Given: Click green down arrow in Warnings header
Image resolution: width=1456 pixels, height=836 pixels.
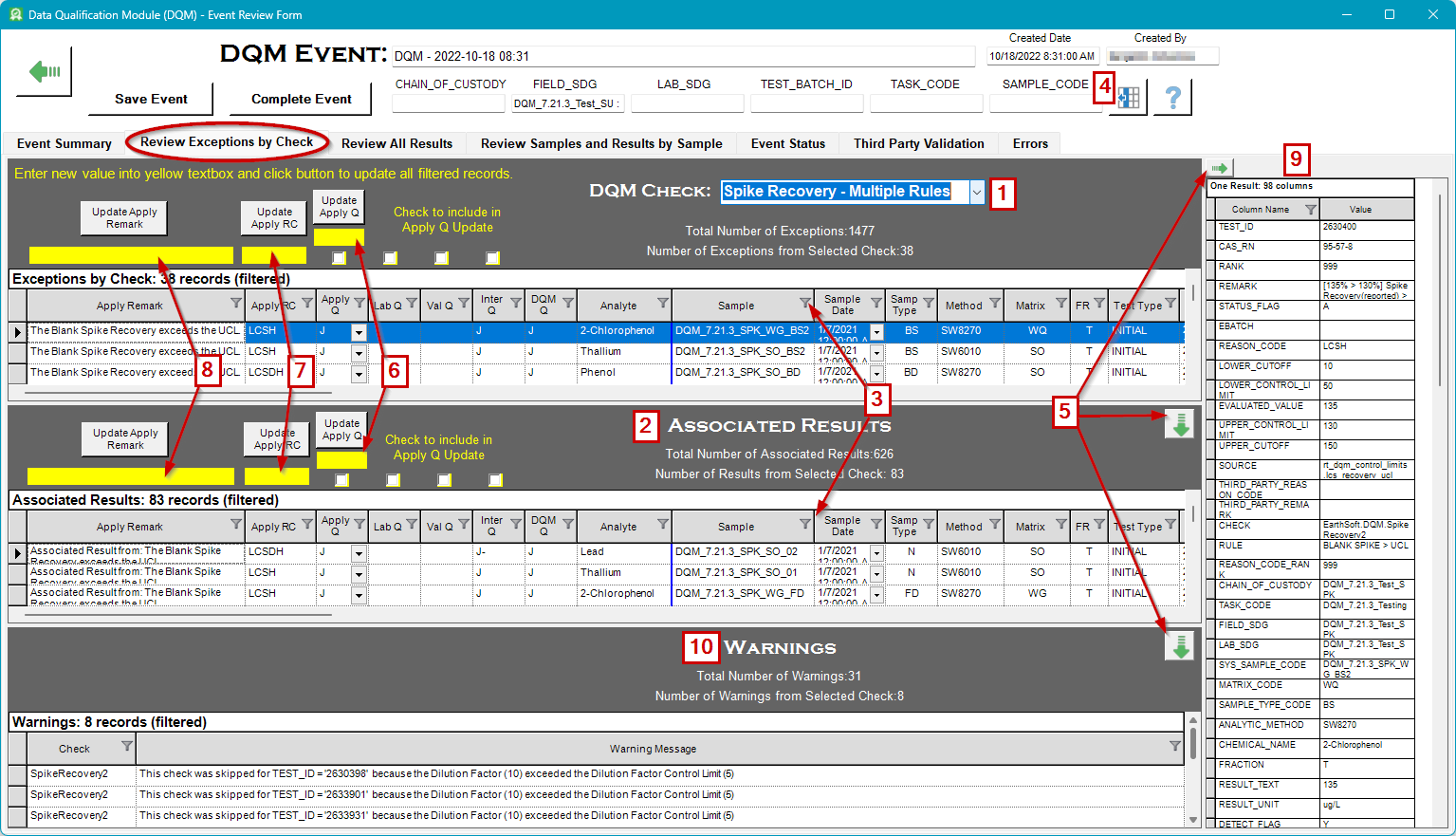Looking at the screenshot, I should (x=1180, y=646).
